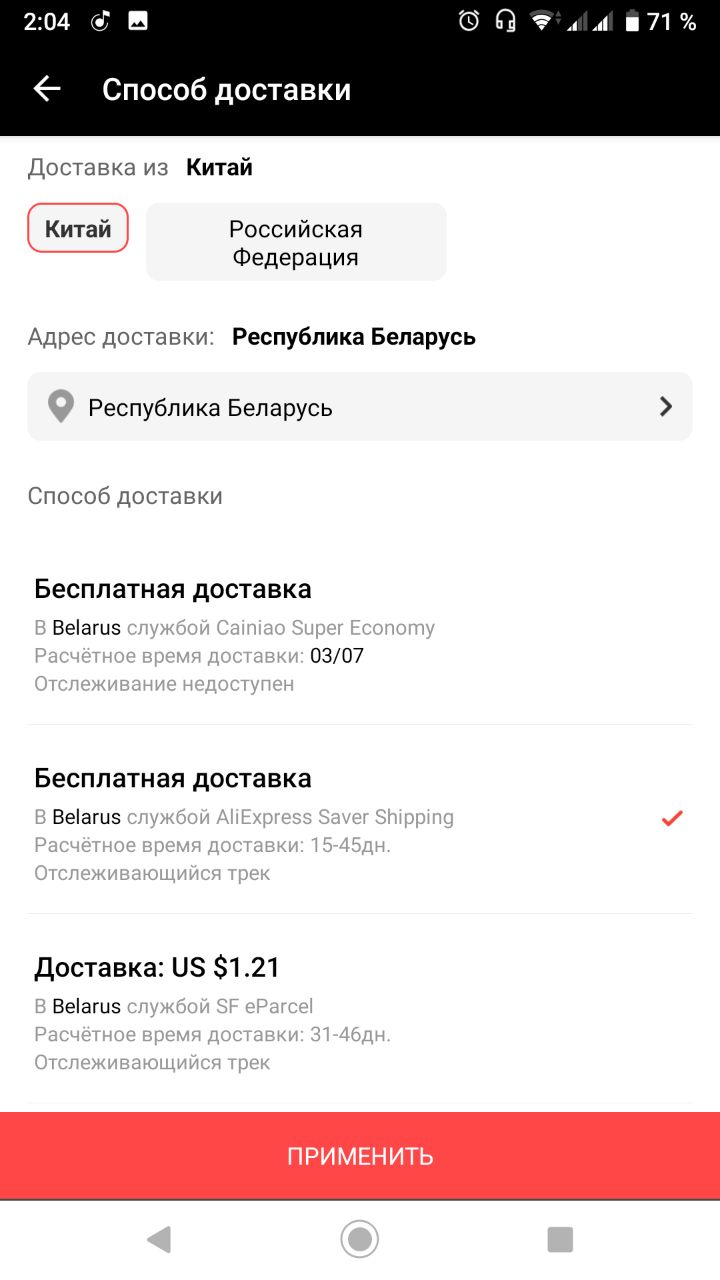Tap the battery indicator icon
The height and width of the screenshot is (1280, 720).
[x=632, y=21]
